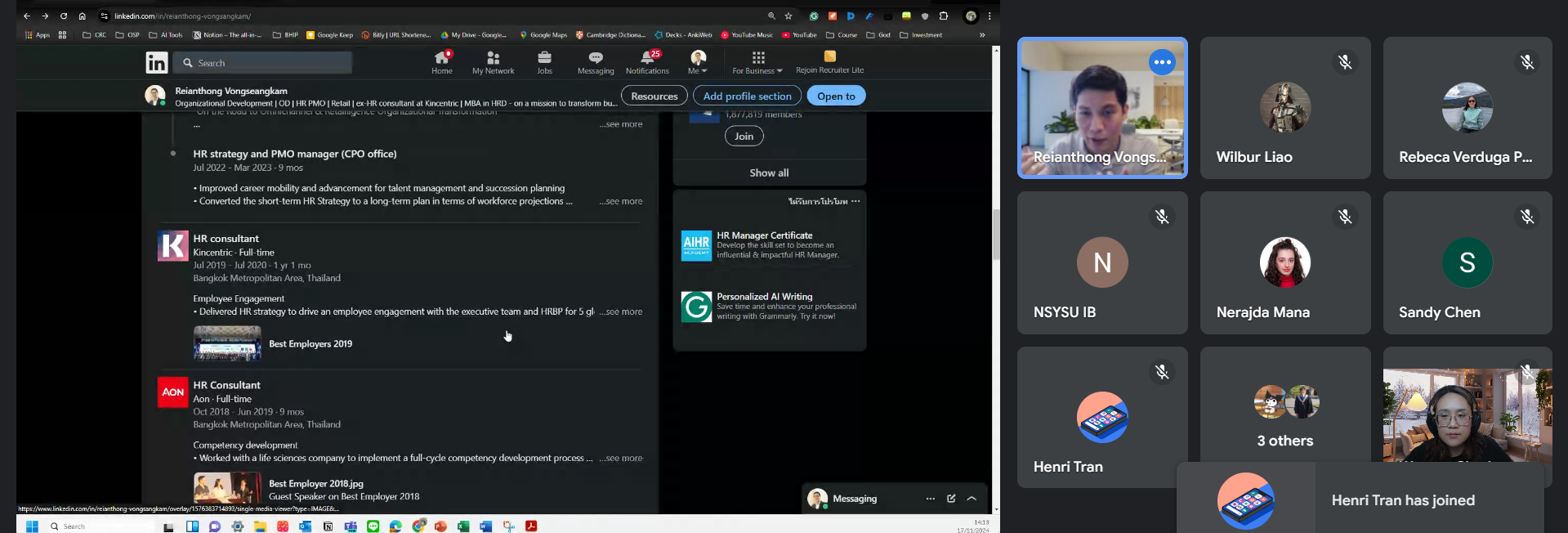Open the Google Maps bookmark

(x=543, y=35)
